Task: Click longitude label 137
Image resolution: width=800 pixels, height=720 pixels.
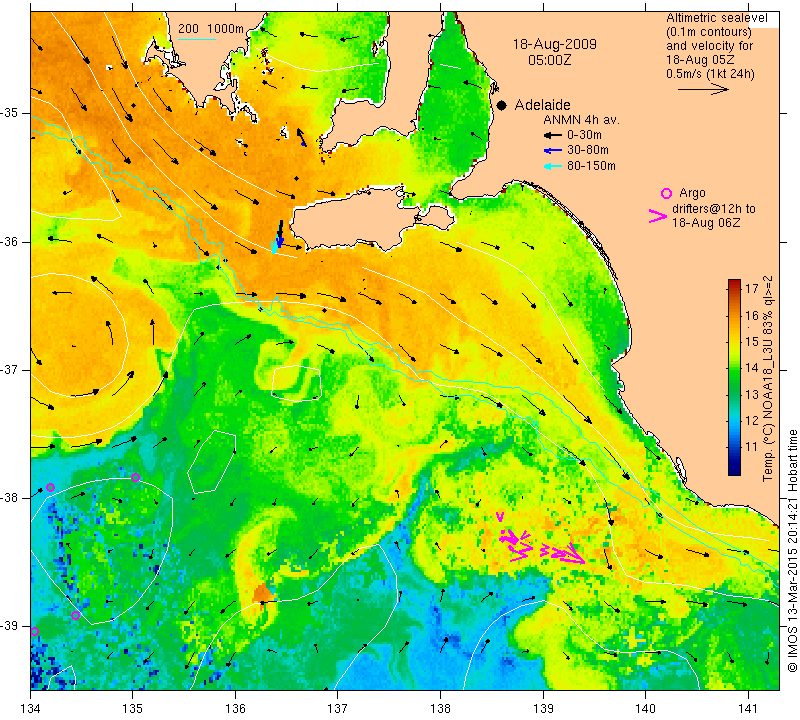Action: point(338,708)
